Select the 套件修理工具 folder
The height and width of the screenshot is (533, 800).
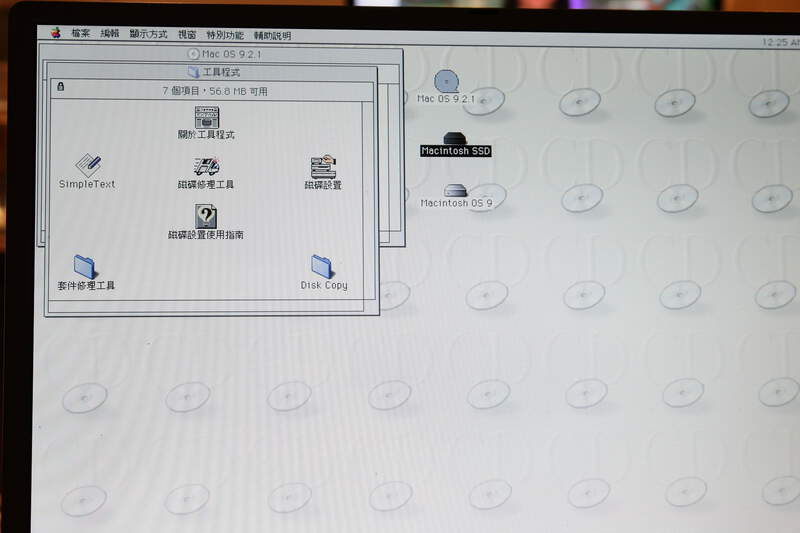tap(85, 266)
